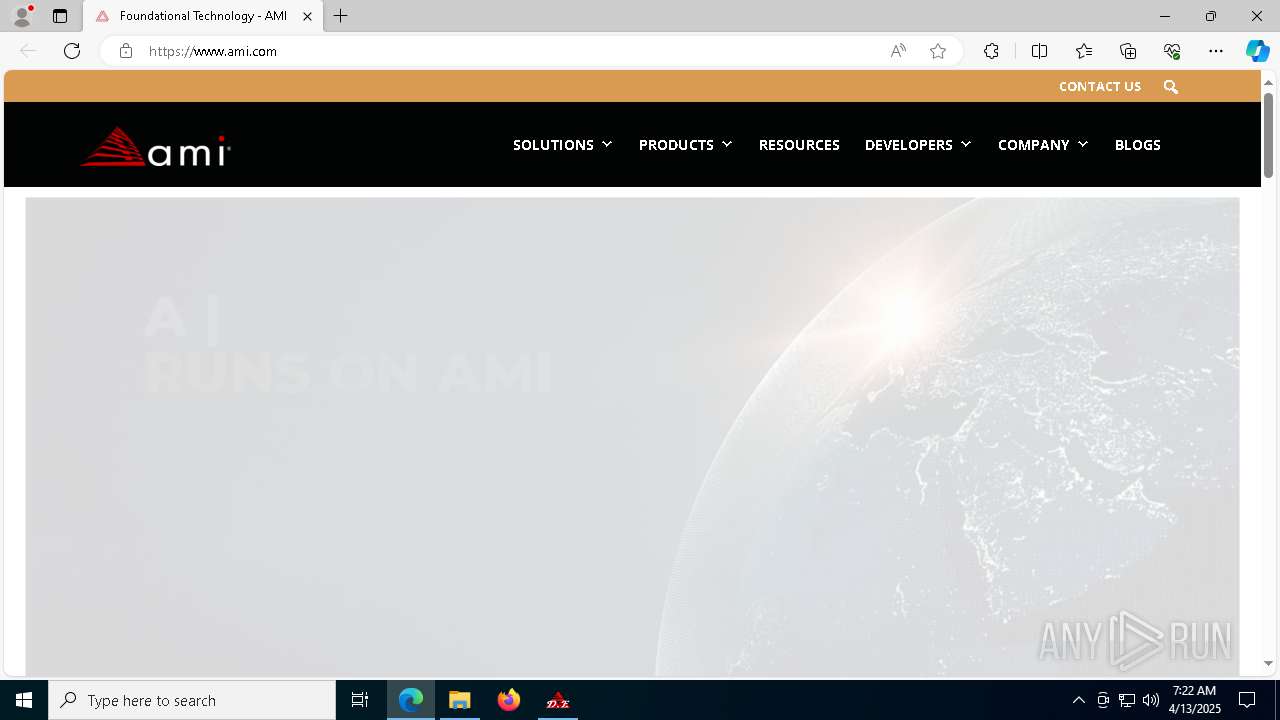The width and height of the screenshot is (1280, 720).
Task: Open Task View on taskbar
Action: 360,700
